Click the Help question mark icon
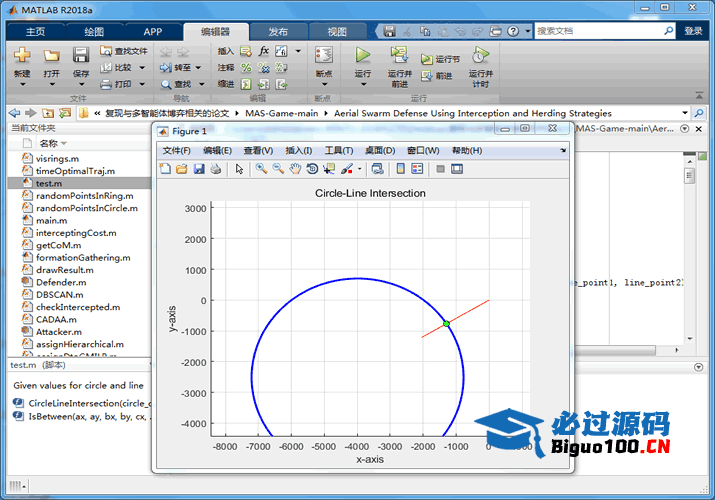Image resolution: width=715 pixels, height=500 pixels. (513, 31)
